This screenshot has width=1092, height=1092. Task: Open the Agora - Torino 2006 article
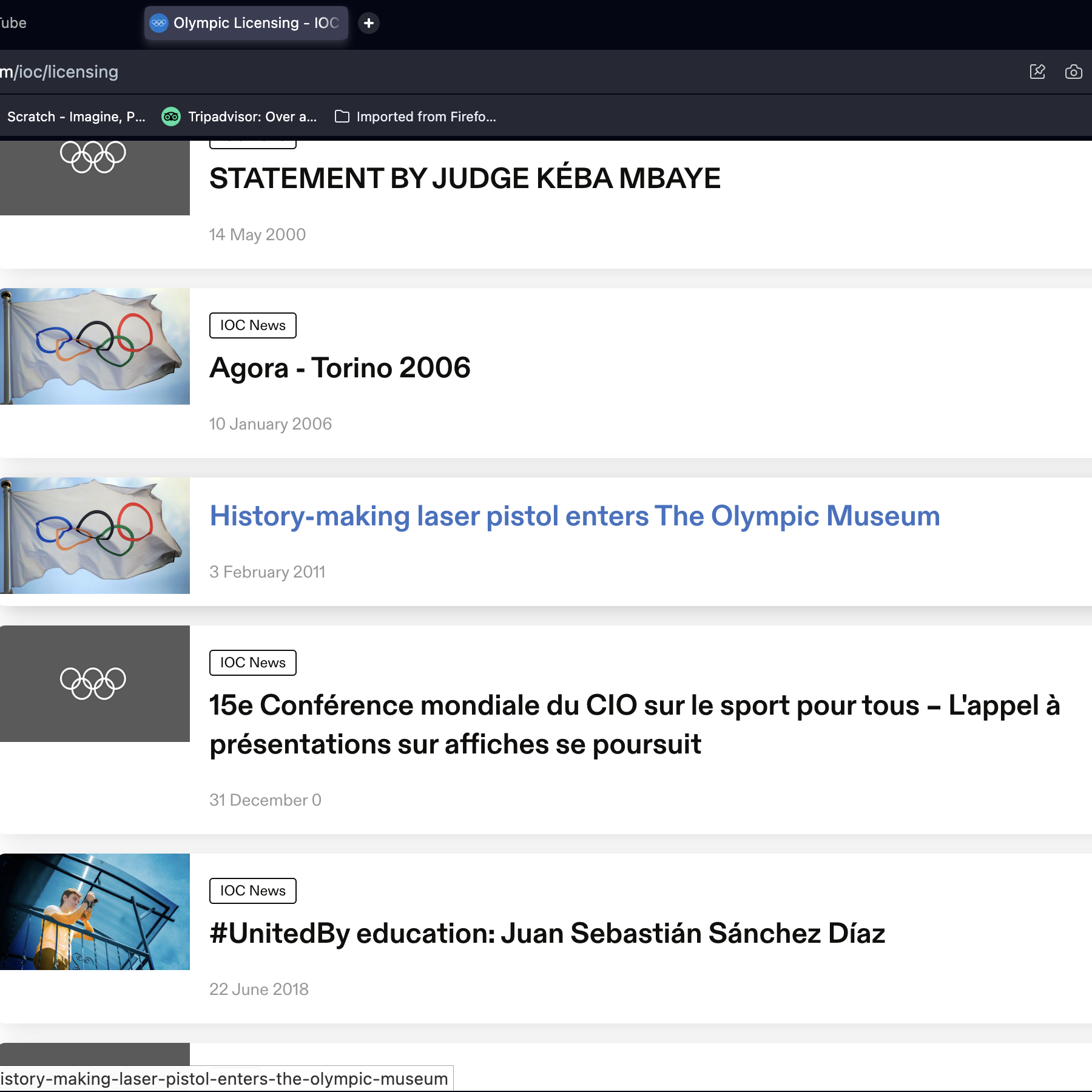(x=340, y=368)
